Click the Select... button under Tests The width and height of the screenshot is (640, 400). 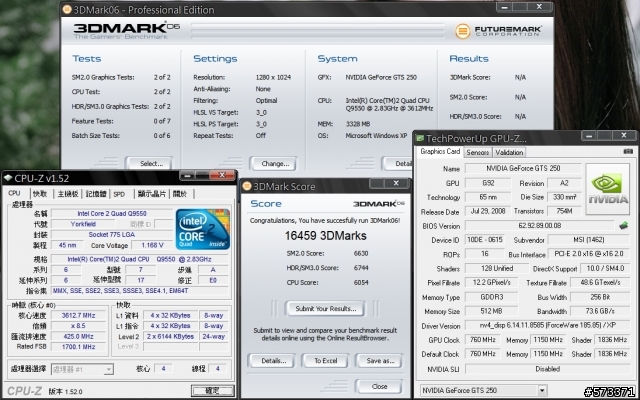click(149, 164)
